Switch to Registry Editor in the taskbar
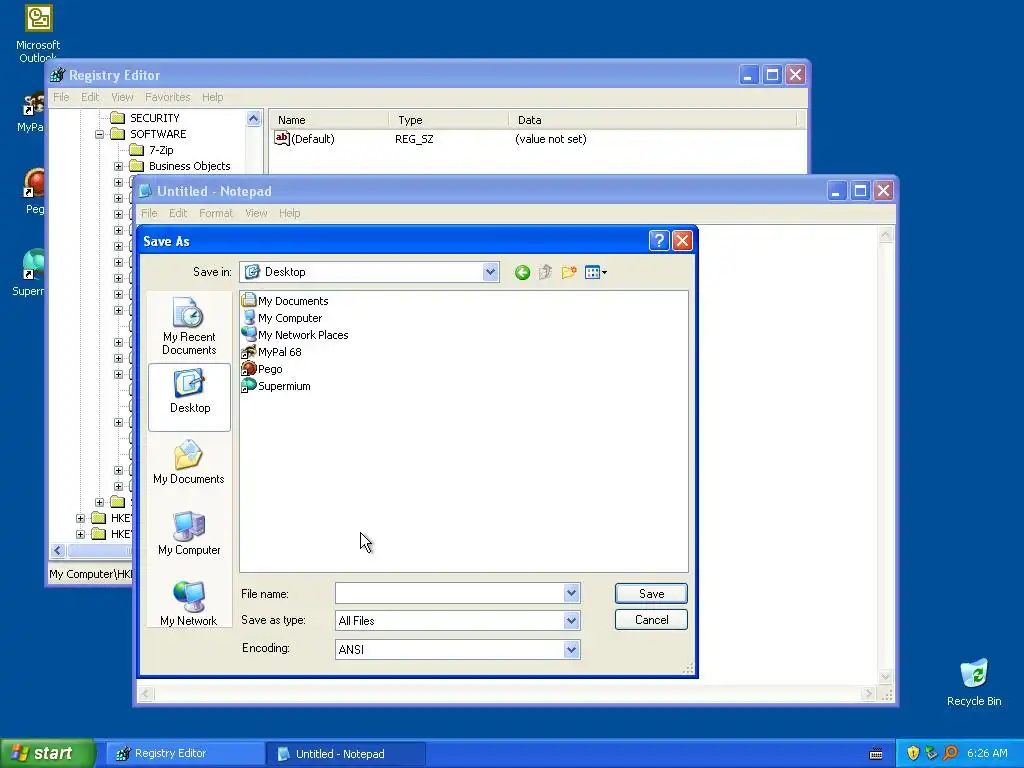This screenshot has height=768, width=1024. [x=184, y=754]
